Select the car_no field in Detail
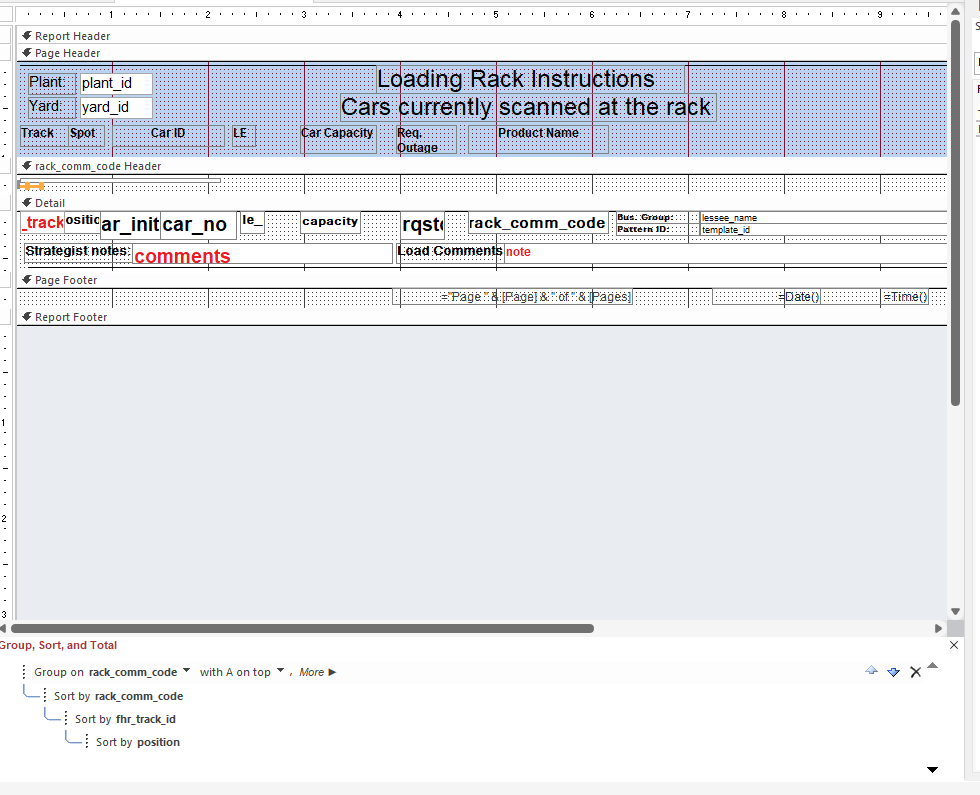The height and width of the screenshot is (795, 980). tap(198, 225)
